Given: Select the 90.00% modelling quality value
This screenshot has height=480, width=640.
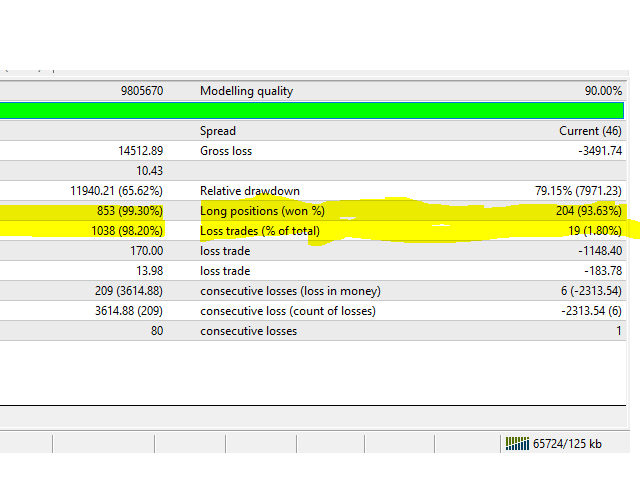Looking at the screenshot, I should pyautogui.click(x=603, y=91).
